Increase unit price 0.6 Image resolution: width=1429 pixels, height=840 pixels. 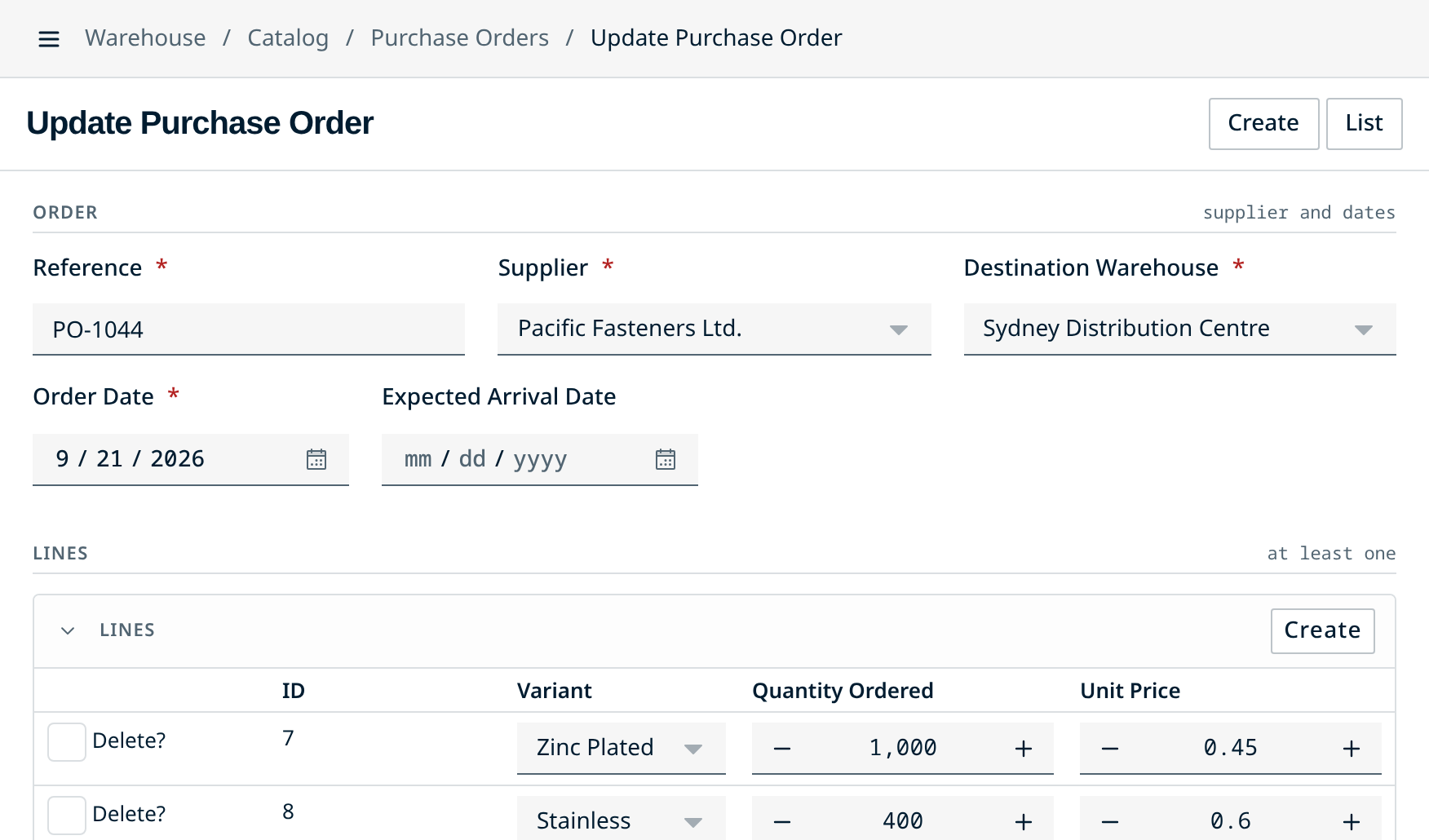[x=1352, y=821]
